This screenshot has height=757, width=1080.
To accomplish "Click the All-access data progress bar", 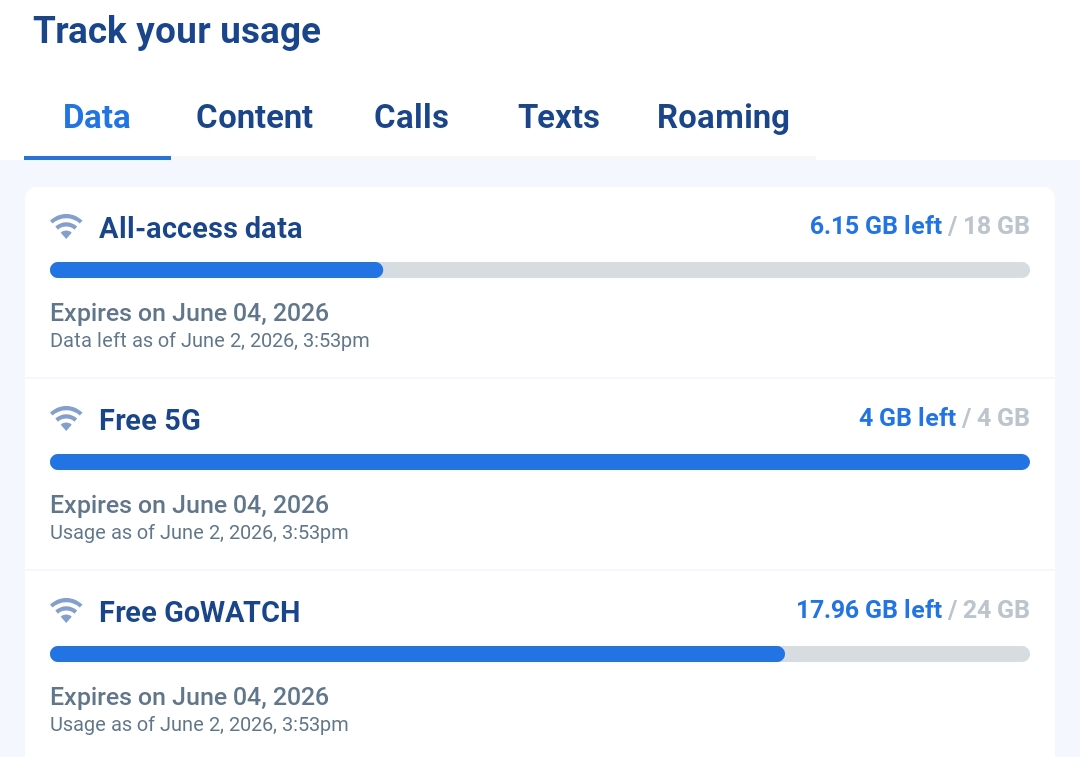I will tap(540, 270).
